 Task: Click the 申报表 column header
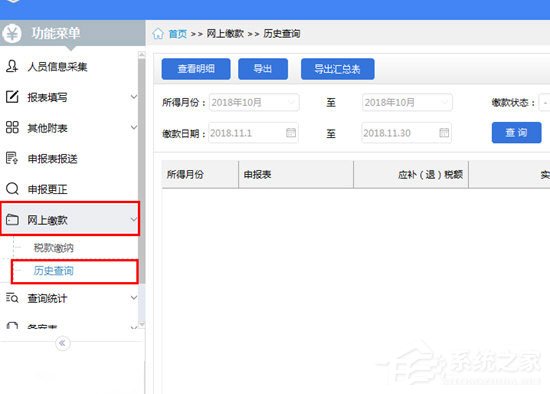[296, 174]
